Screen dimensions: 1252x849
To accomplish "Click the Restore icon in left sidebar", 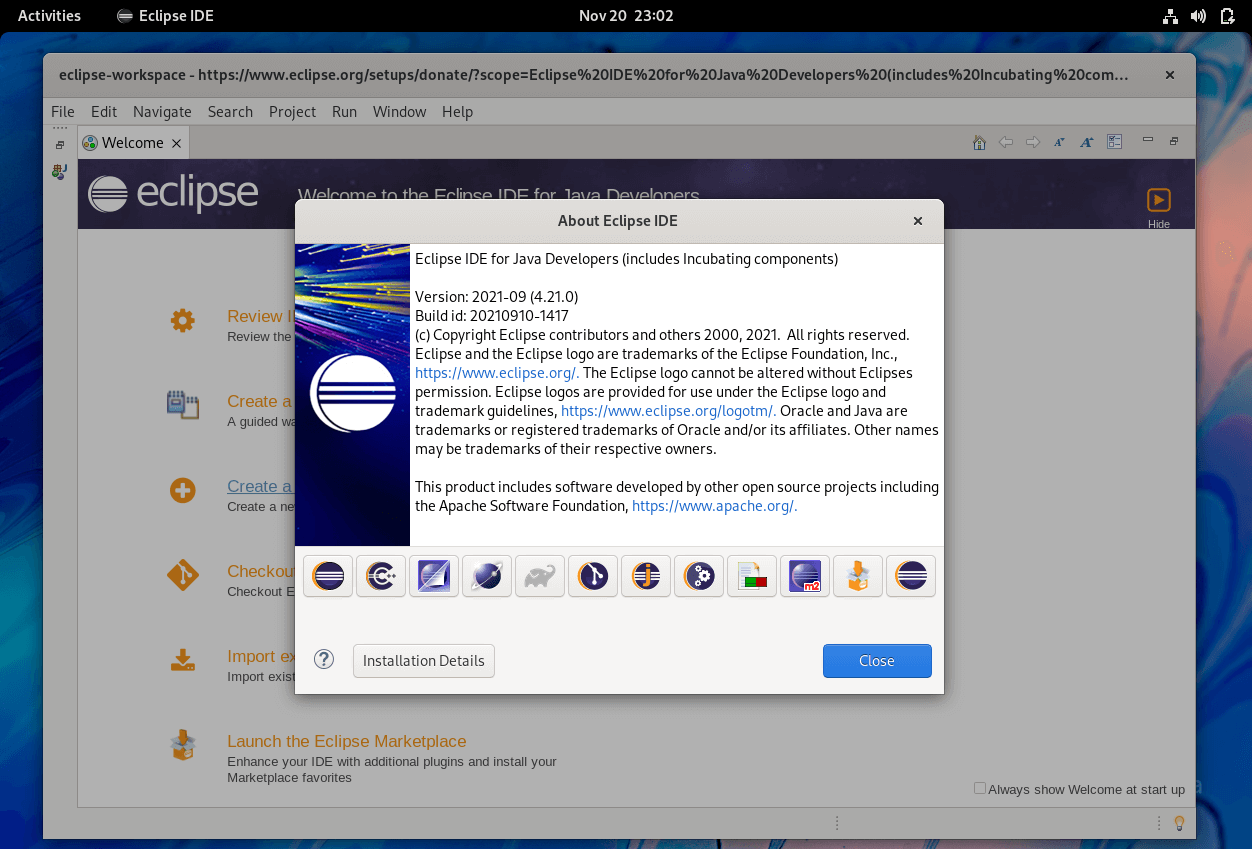I will (x=60, y=145).
